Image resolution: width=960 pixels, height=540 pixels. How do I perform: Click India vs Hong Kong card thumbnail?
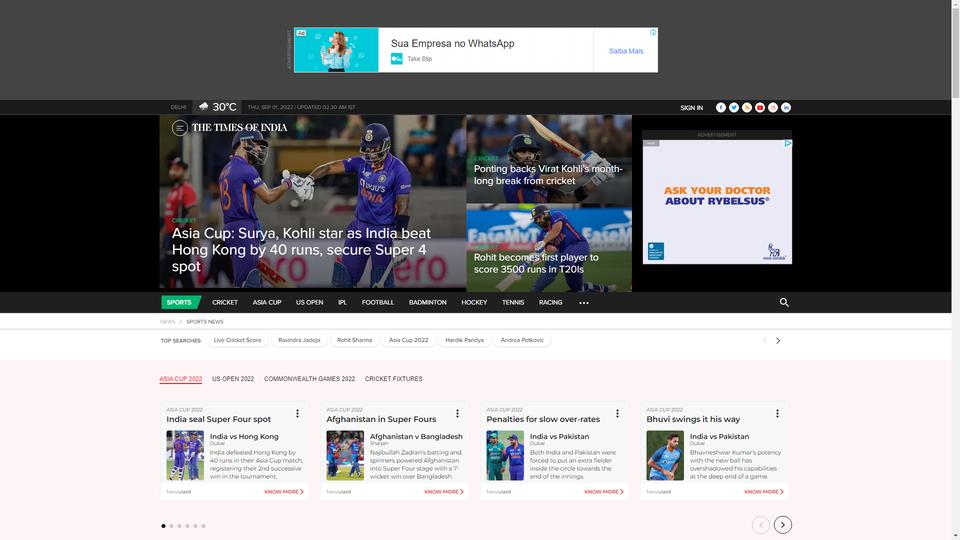point(185,455)
